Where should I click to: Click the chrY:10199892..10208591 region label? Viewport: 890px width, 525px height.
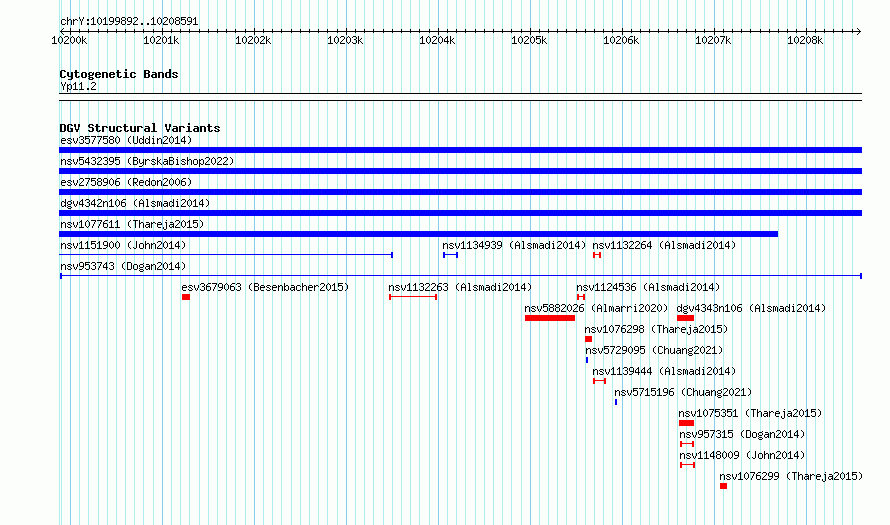(x=129, y=22)
